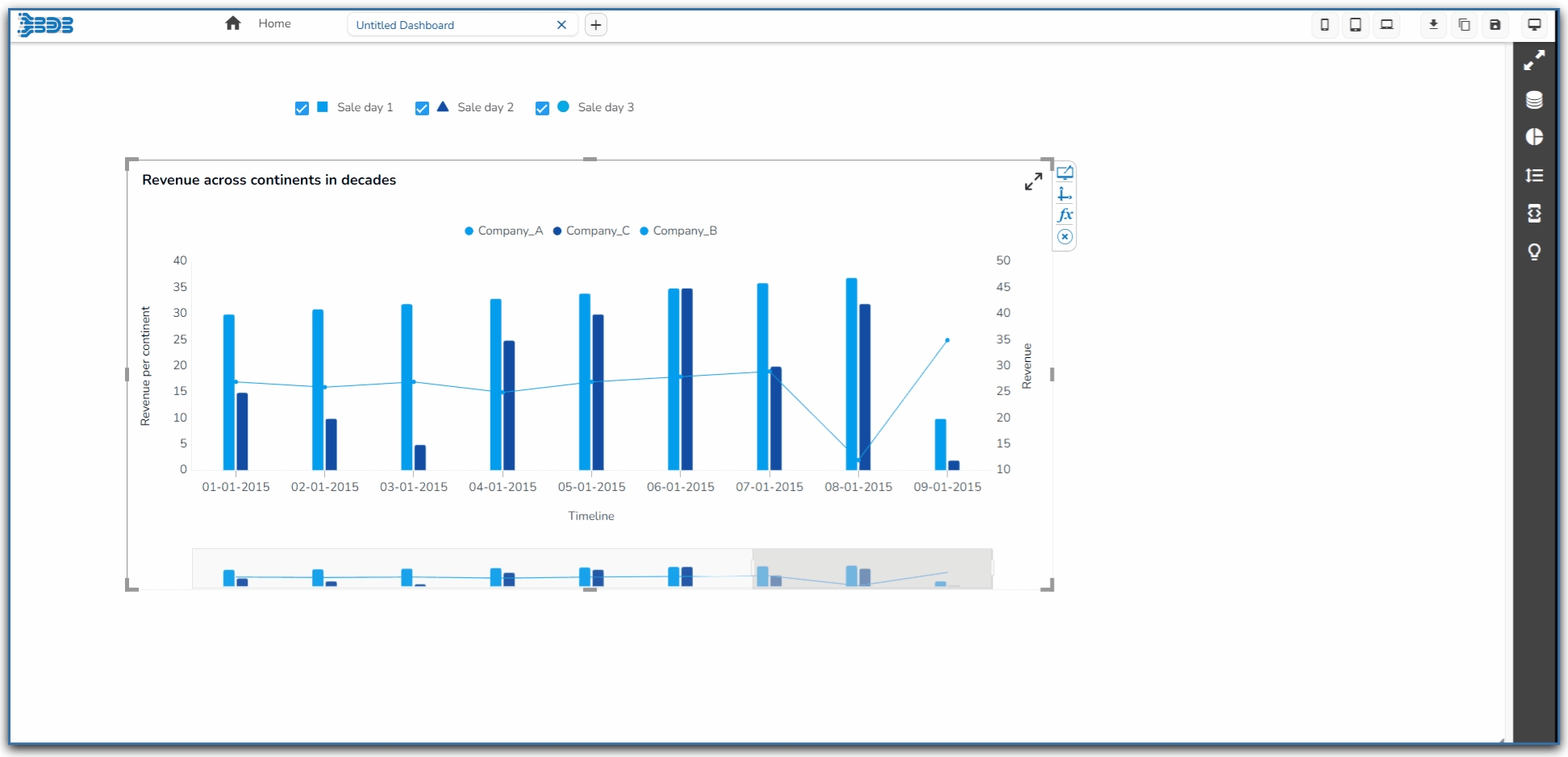1568x757 pixels.
Task: Click the chart title Revenue across continents
Action: pos(269,180)
